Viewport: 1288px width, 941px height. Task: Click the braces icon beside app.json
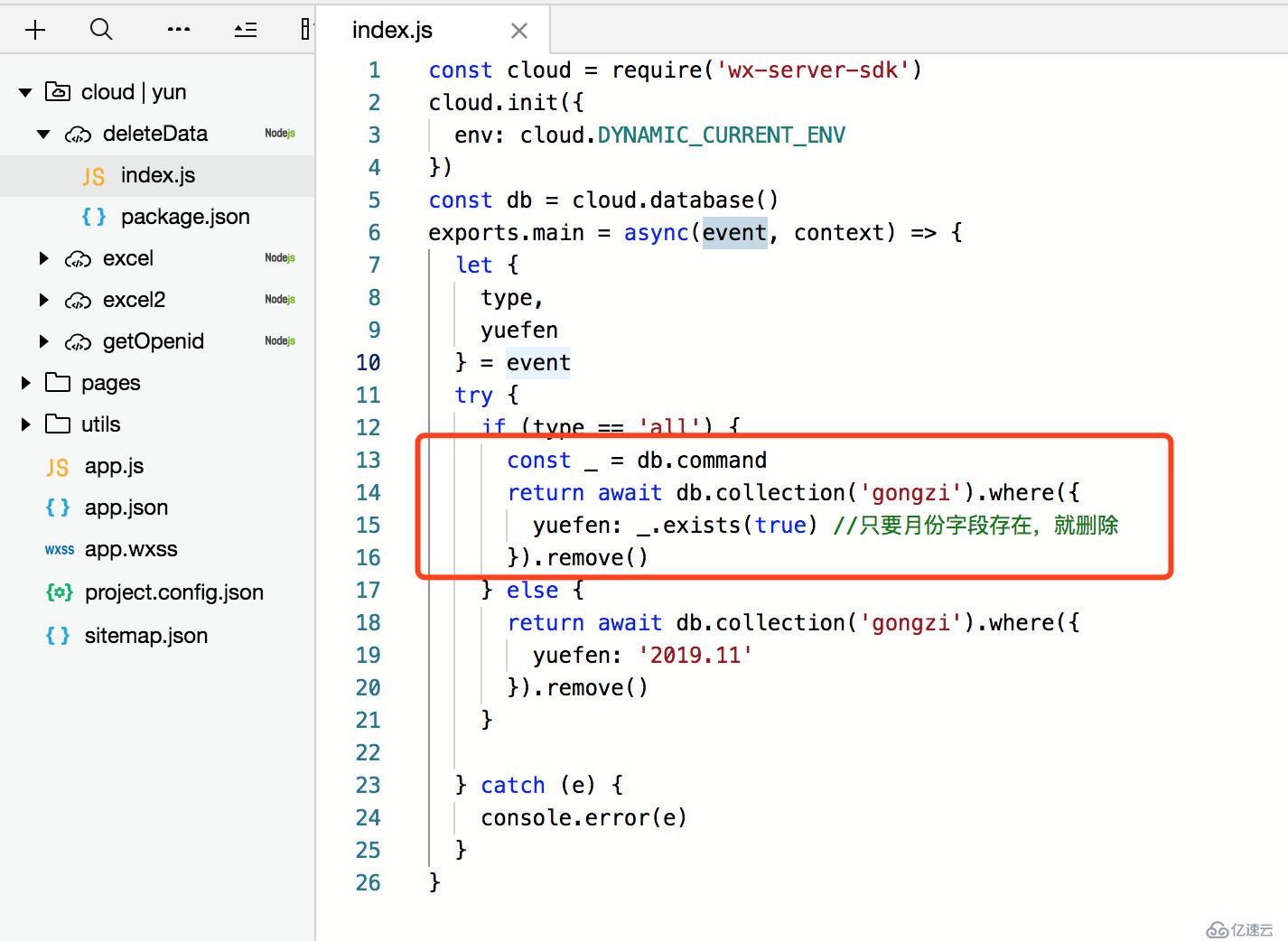pyautogui.click(x=58, y=508)
